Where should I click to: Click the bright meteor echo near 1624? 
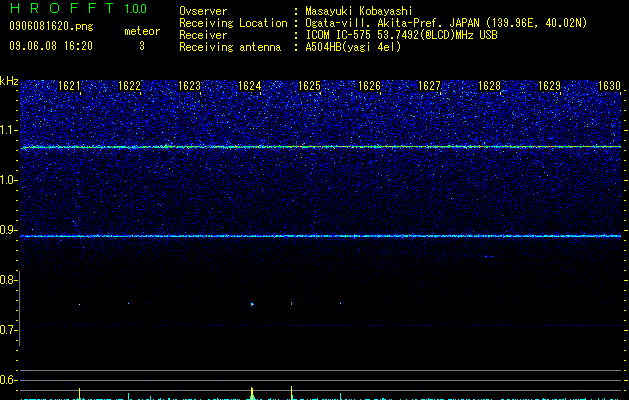tap(252, 305)
